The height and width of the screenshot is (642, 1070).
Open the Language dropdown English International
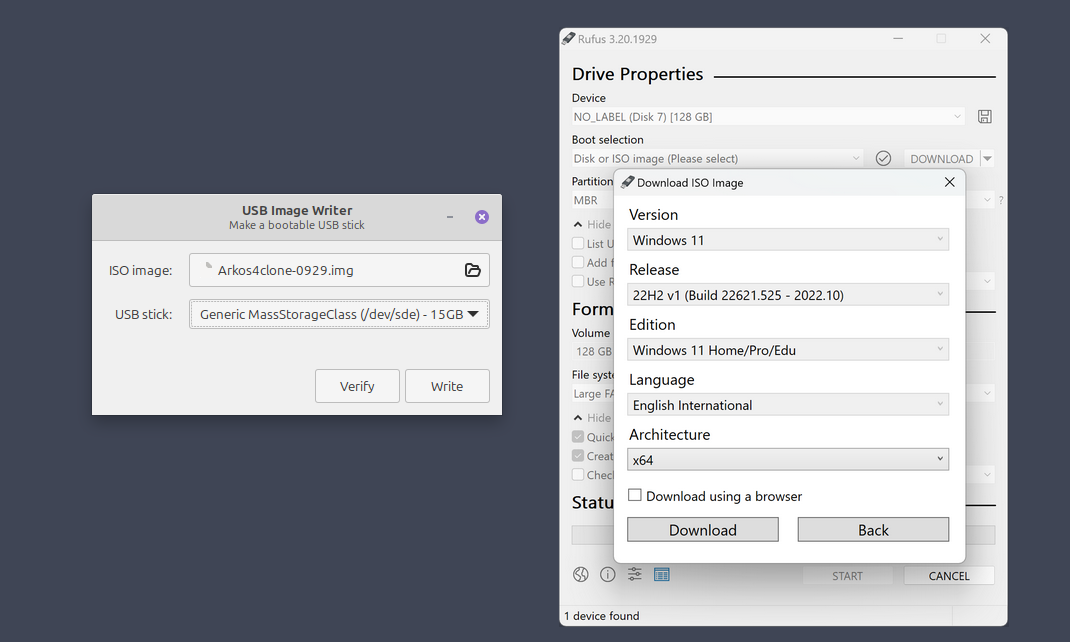788,405
